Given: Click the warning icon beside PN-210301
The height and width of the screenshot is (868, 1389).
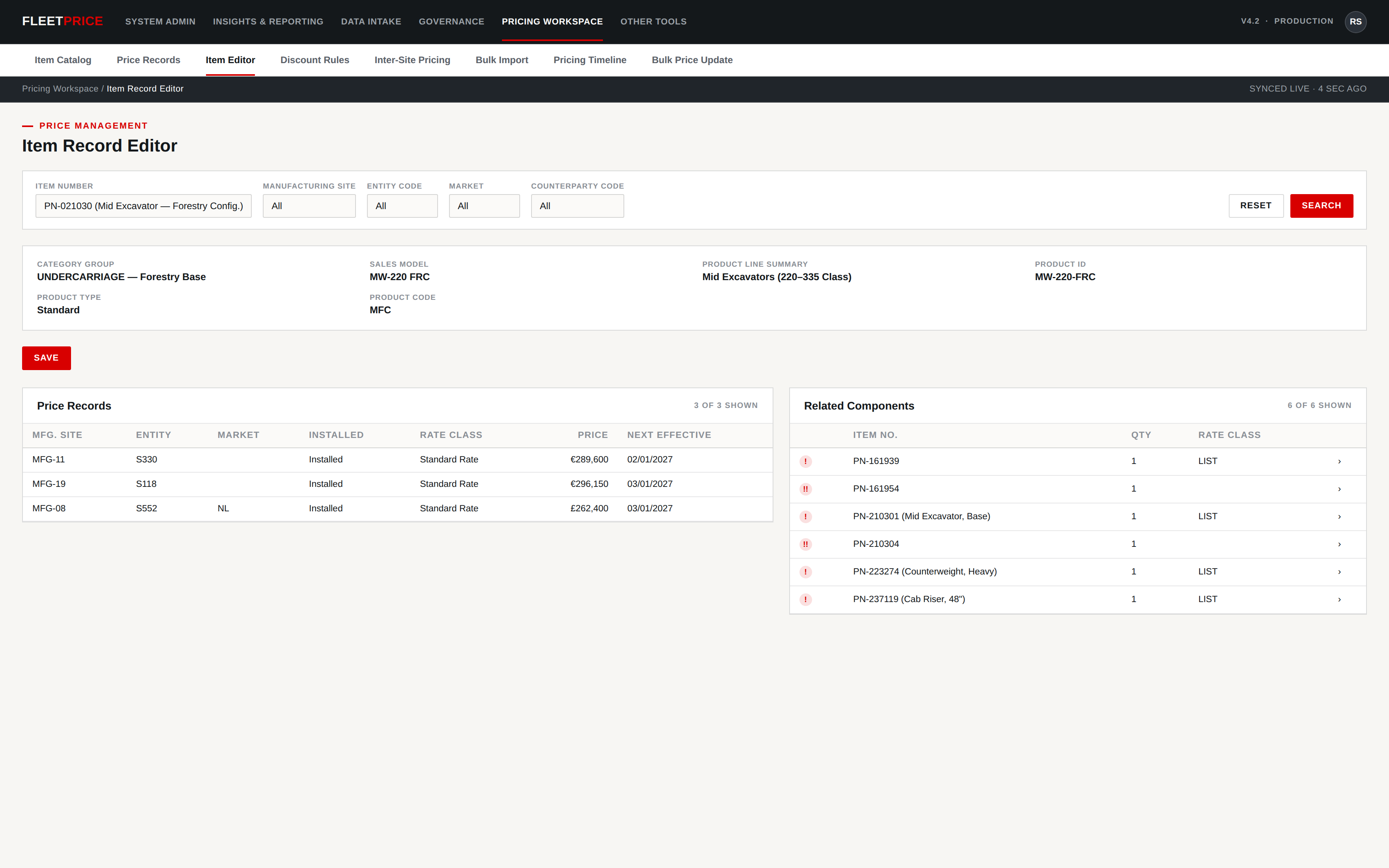Looking at the screenshot, I should pos(805,517).
